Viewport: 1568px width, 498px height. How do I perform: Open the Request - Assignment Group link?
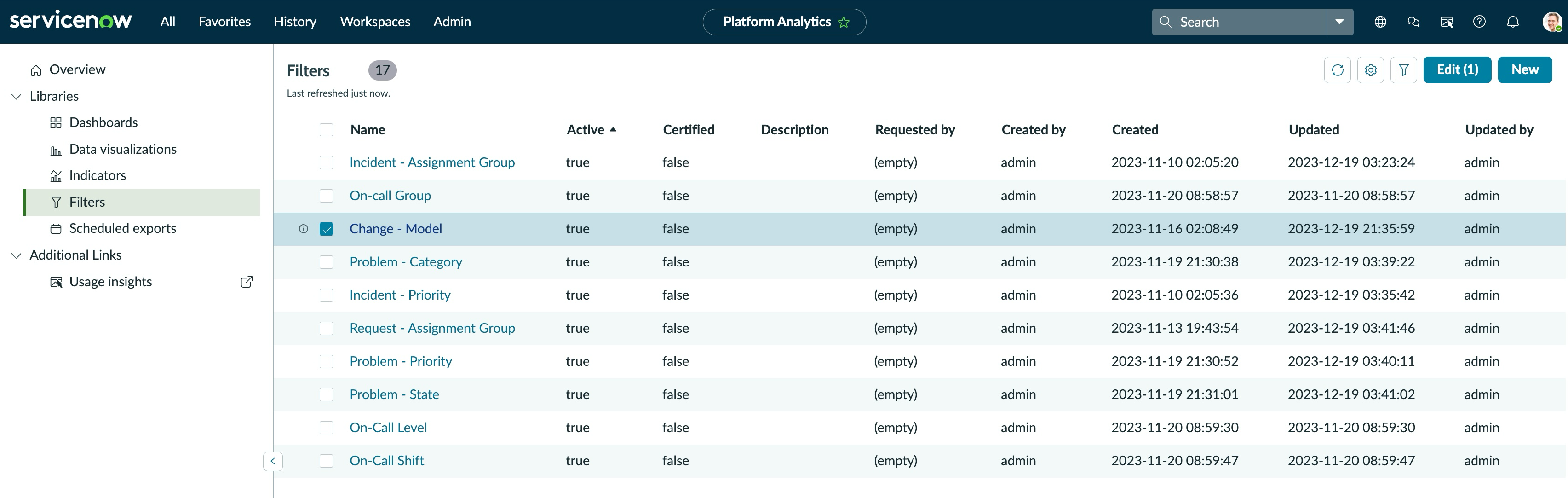click(432, 328)
